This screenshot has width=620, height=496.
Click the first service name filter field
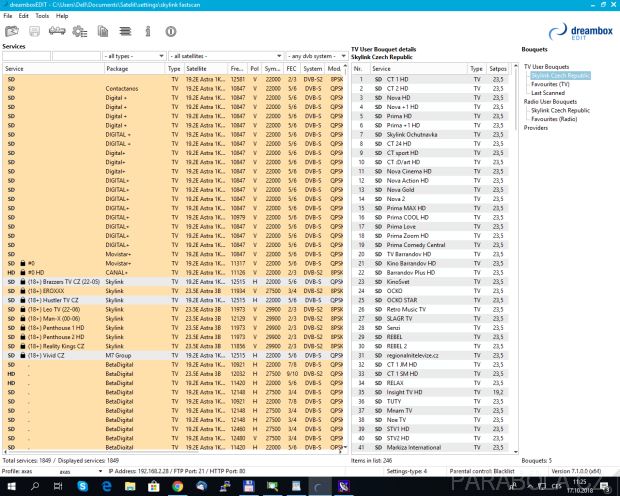point(26,56)
